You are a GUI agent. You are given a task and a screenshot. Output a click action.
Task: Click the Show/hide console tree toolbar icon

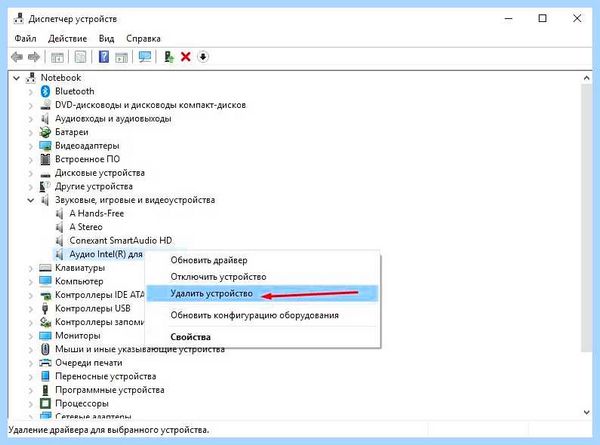57,57
